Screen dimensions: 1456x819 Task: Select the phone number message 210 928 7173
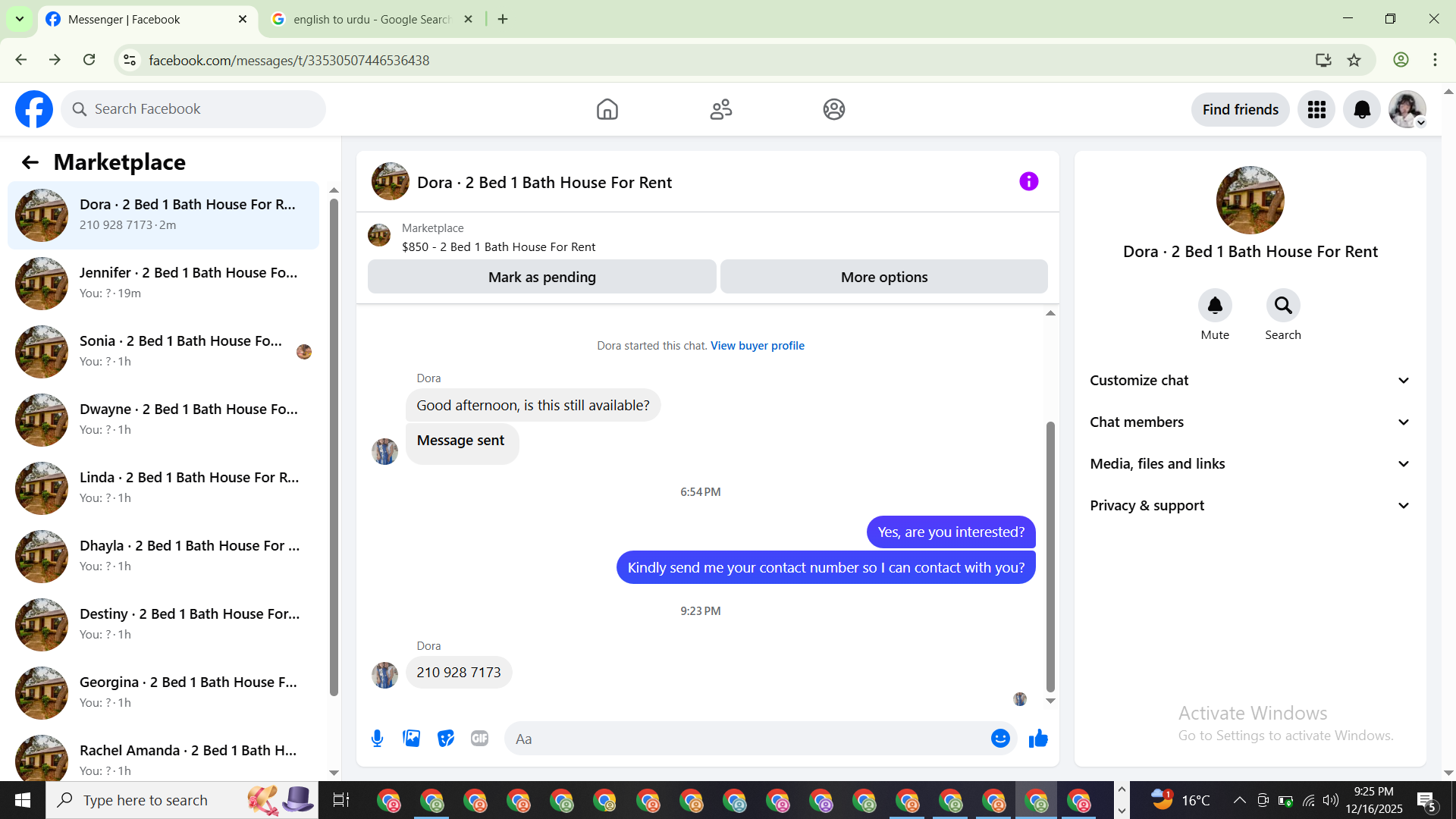pyautogui.click(x=459, y=673)
